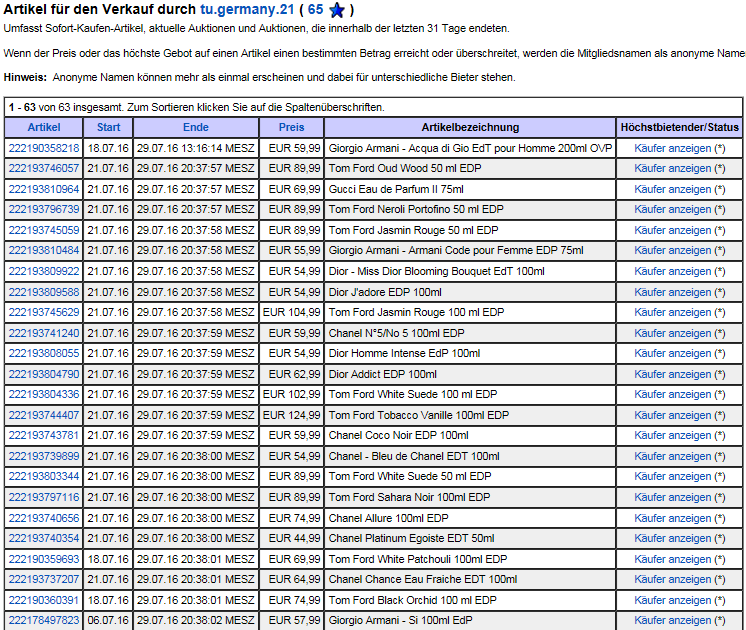Open item number 222193746057
This screenshot has height=630, width=746.
point(44,168)
